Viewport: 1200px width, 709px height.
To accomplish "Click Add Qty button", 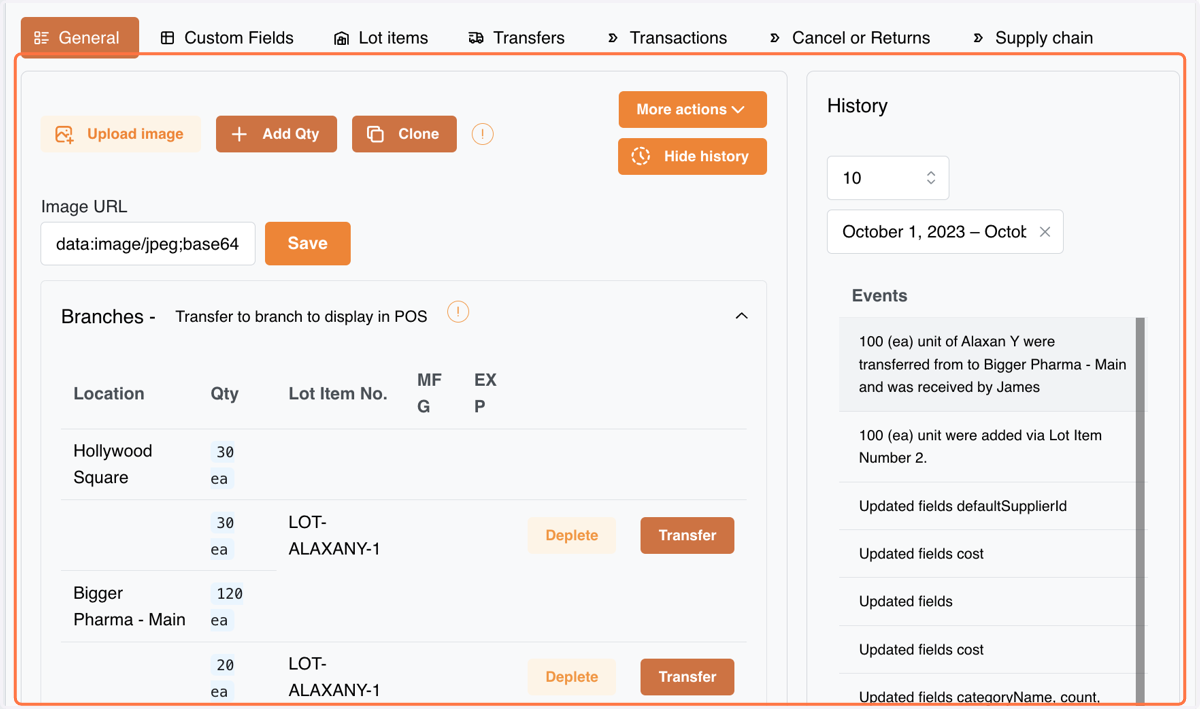I will (x=276, y=134).
